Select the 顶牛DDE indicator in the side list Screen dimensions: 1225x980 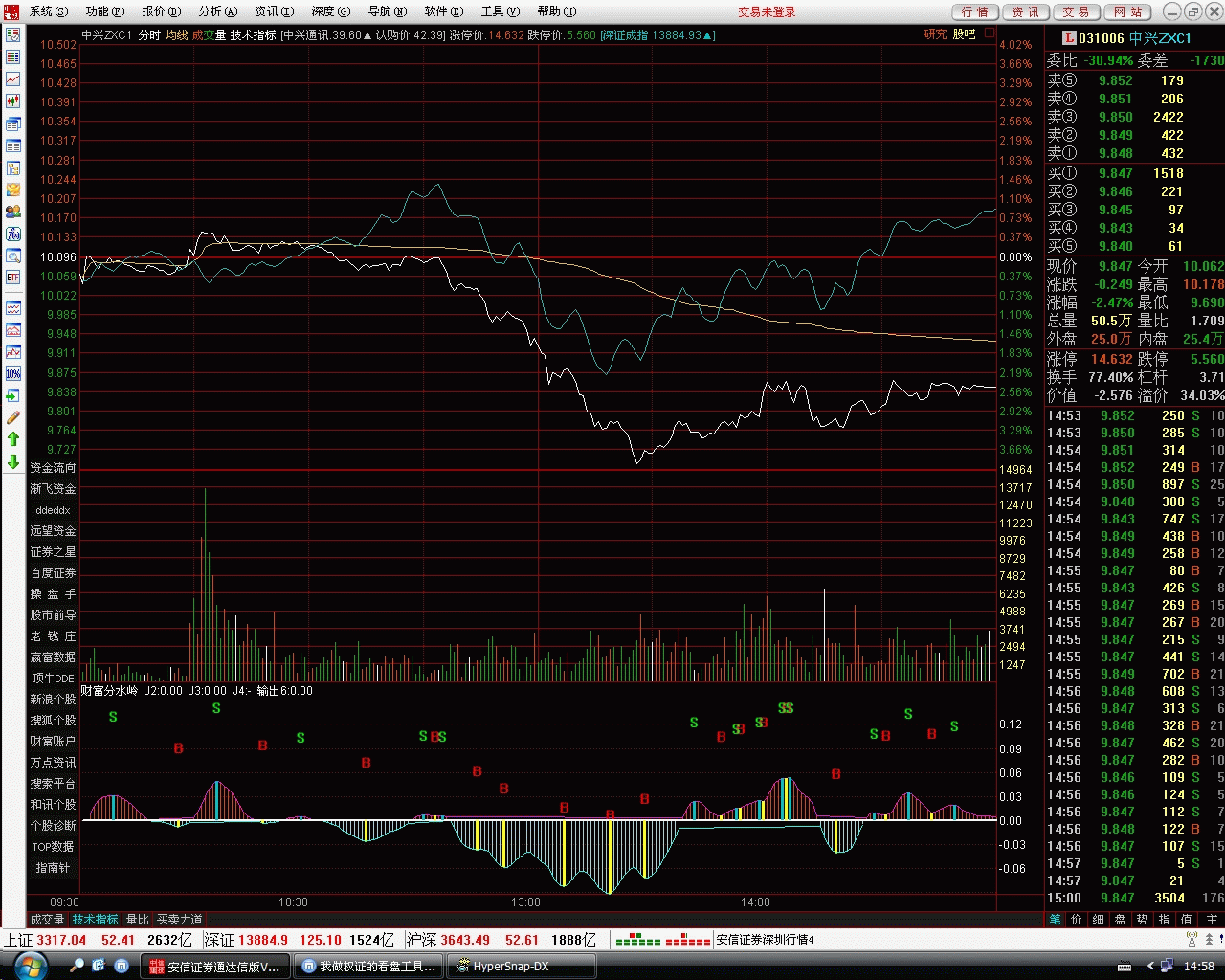click(x=53, y=679)
